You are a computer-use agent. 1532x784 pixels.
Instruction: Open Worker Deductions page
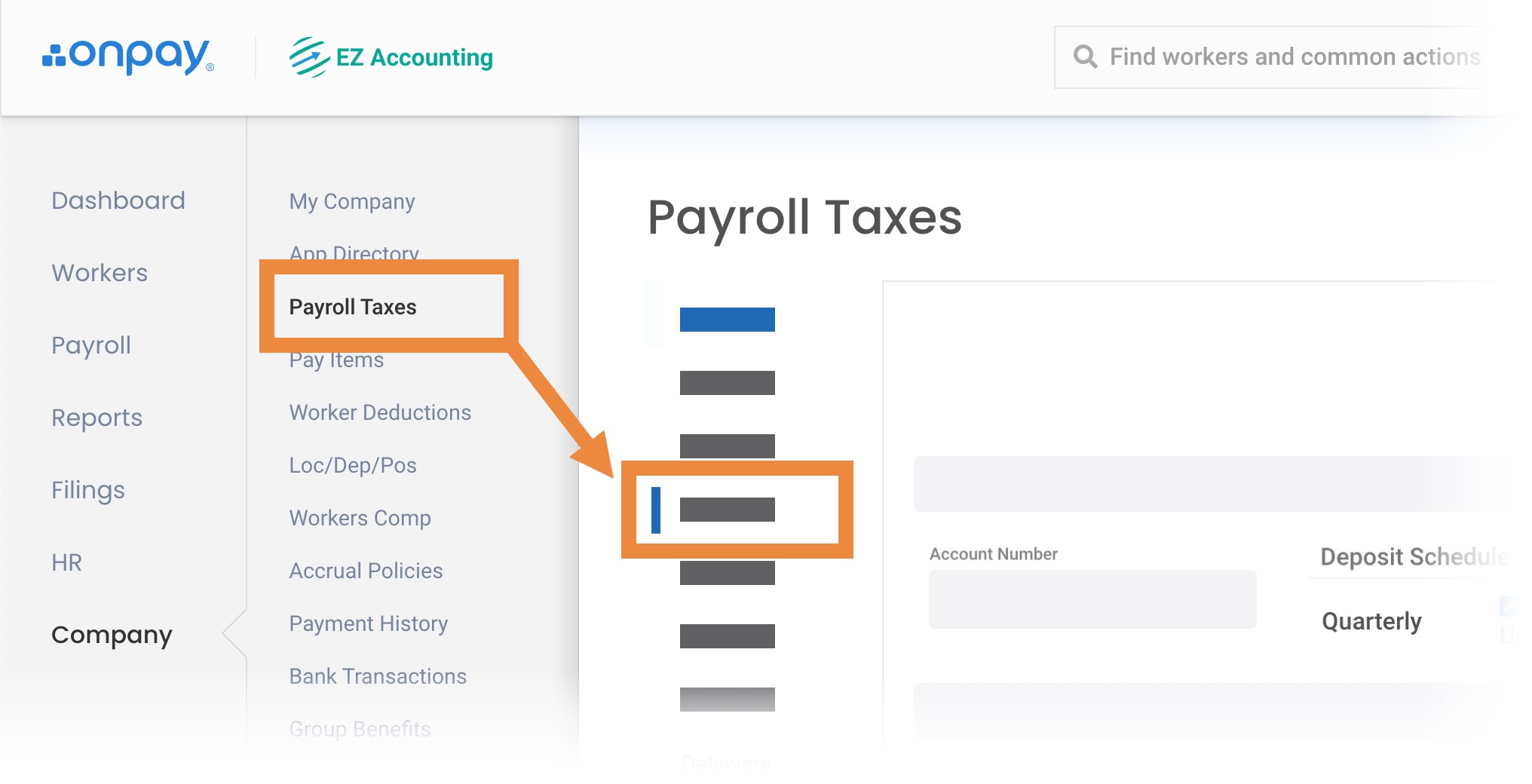(380, 412)
